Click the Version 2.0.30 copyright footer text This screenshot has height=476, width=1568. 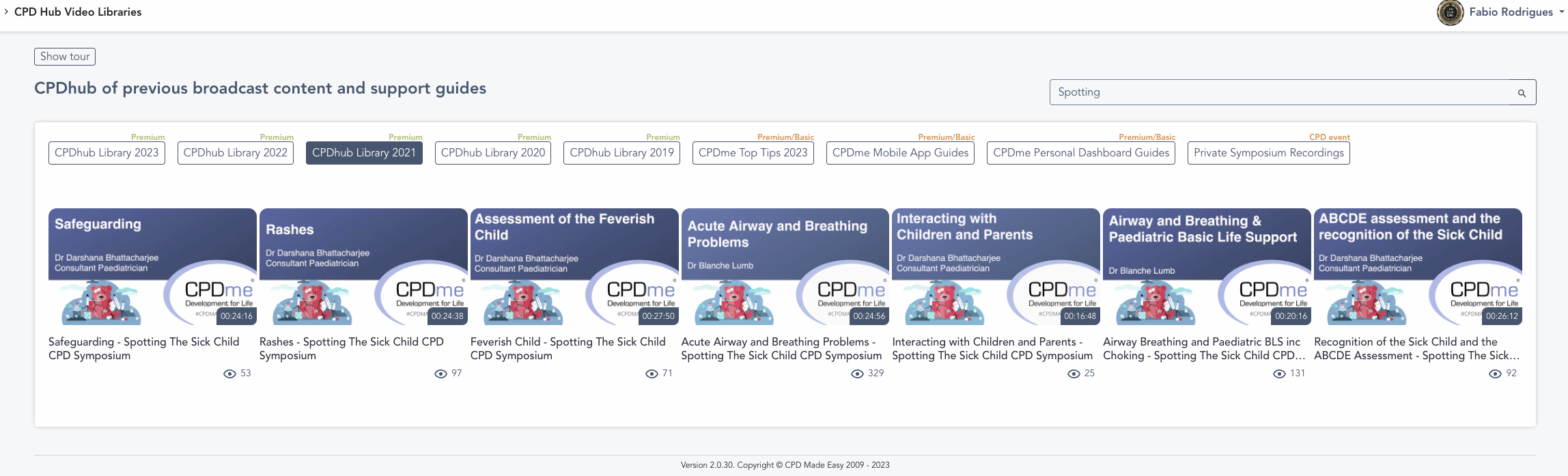point(785,465)
